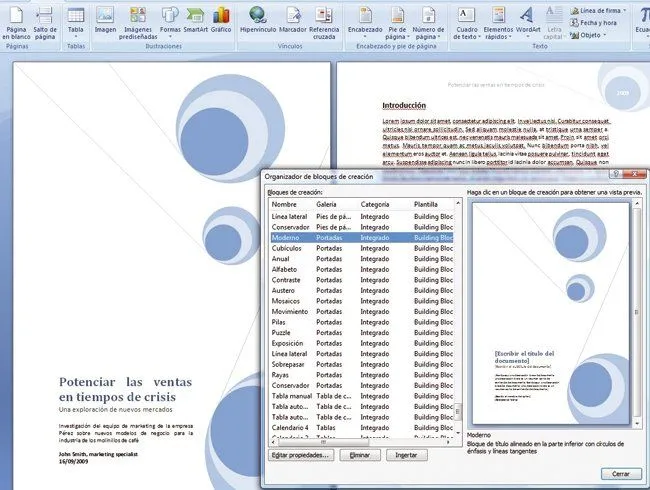This screenshot has width=650, height=490.
Task: Select the Movimiento row
Action: click(x=362, y=312)
